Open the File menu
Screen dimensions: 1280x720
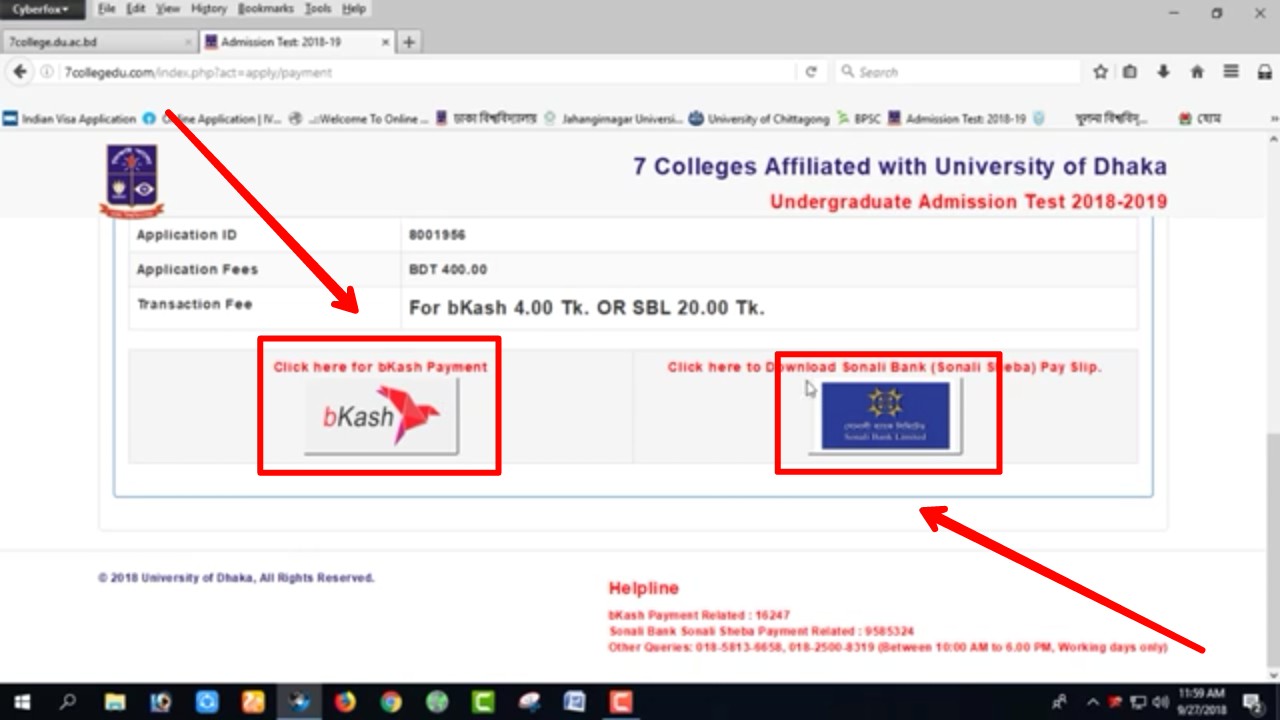pos(107,8)
